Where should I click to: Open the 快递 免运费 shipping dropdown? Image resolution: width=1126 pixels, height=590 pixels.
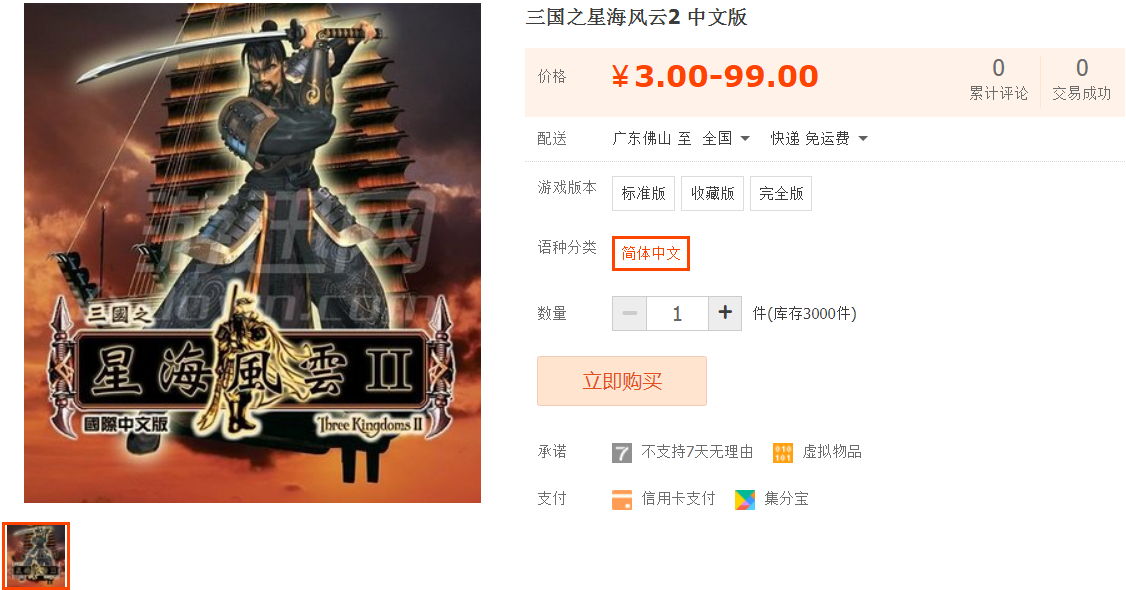819,139
